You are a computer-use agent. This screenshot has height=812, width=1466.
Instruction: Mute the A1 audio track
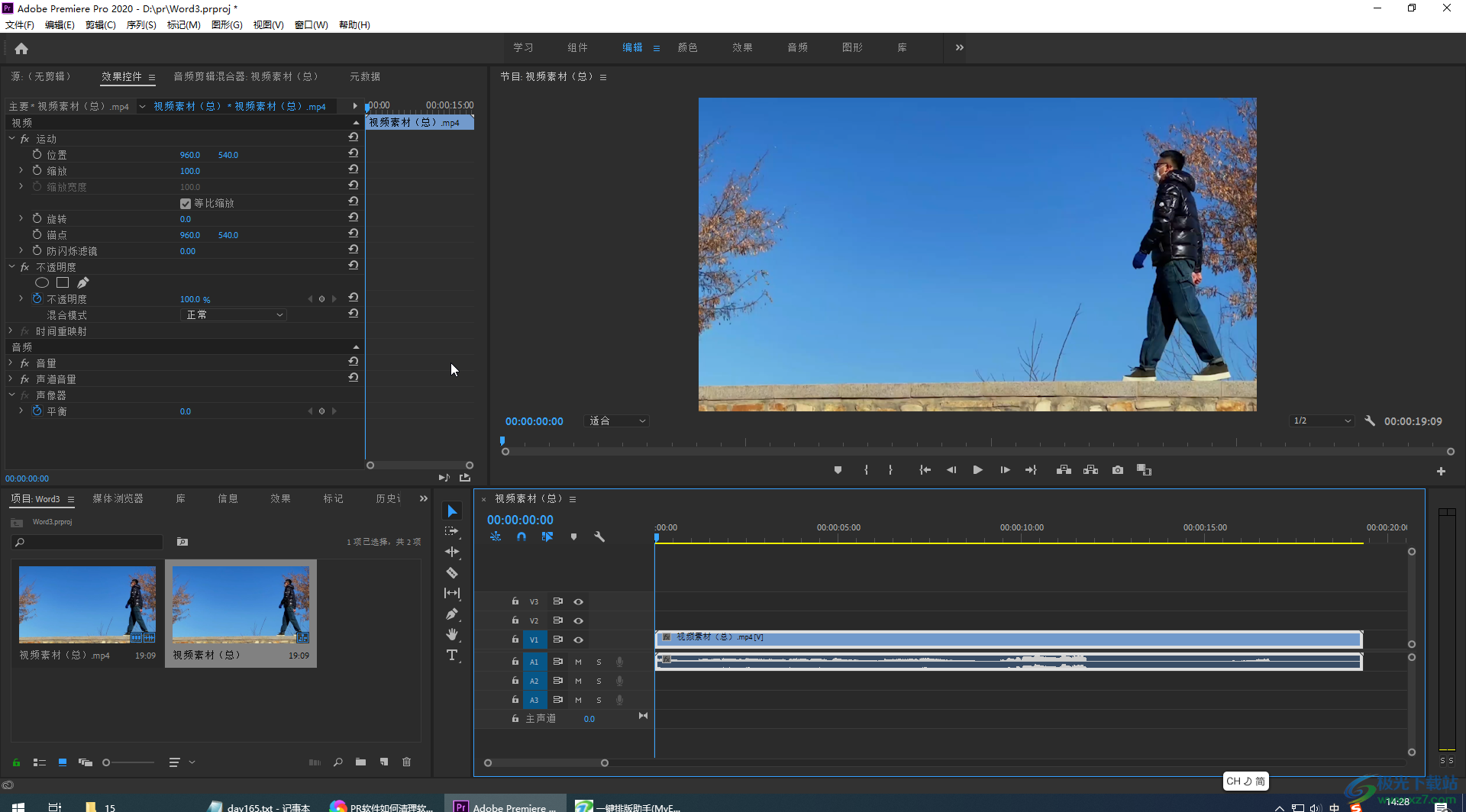point(578,662)
